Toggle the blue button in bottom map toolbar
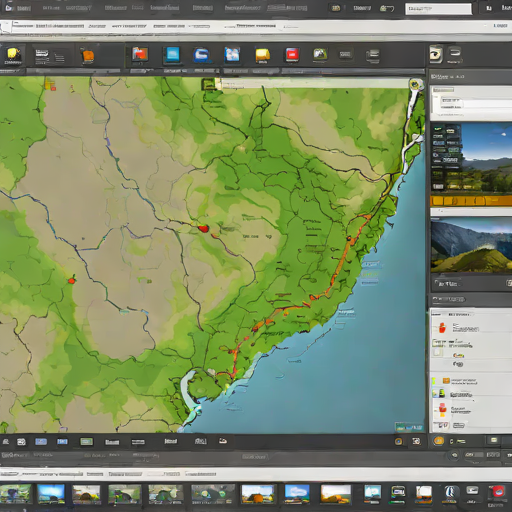Viewport: 512px width, 512px height. [x=41, y=442]
